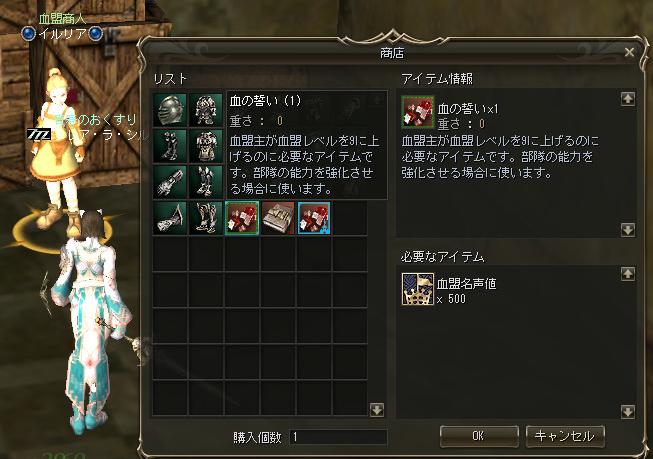Select the blue-bordered blood item in the list

[314, 218]
